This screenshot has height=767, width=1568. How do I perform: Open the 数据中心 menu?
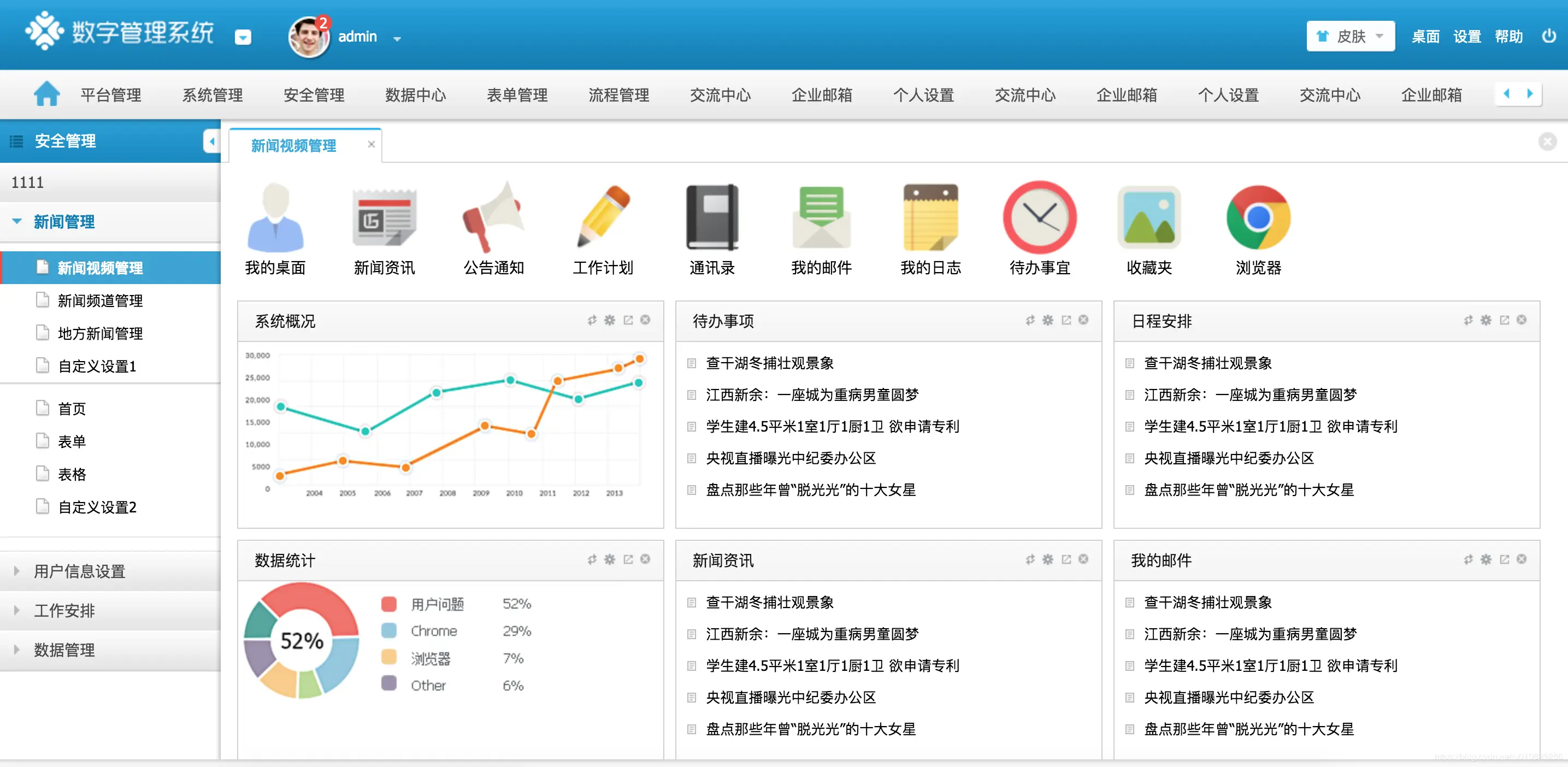[416, 95]
